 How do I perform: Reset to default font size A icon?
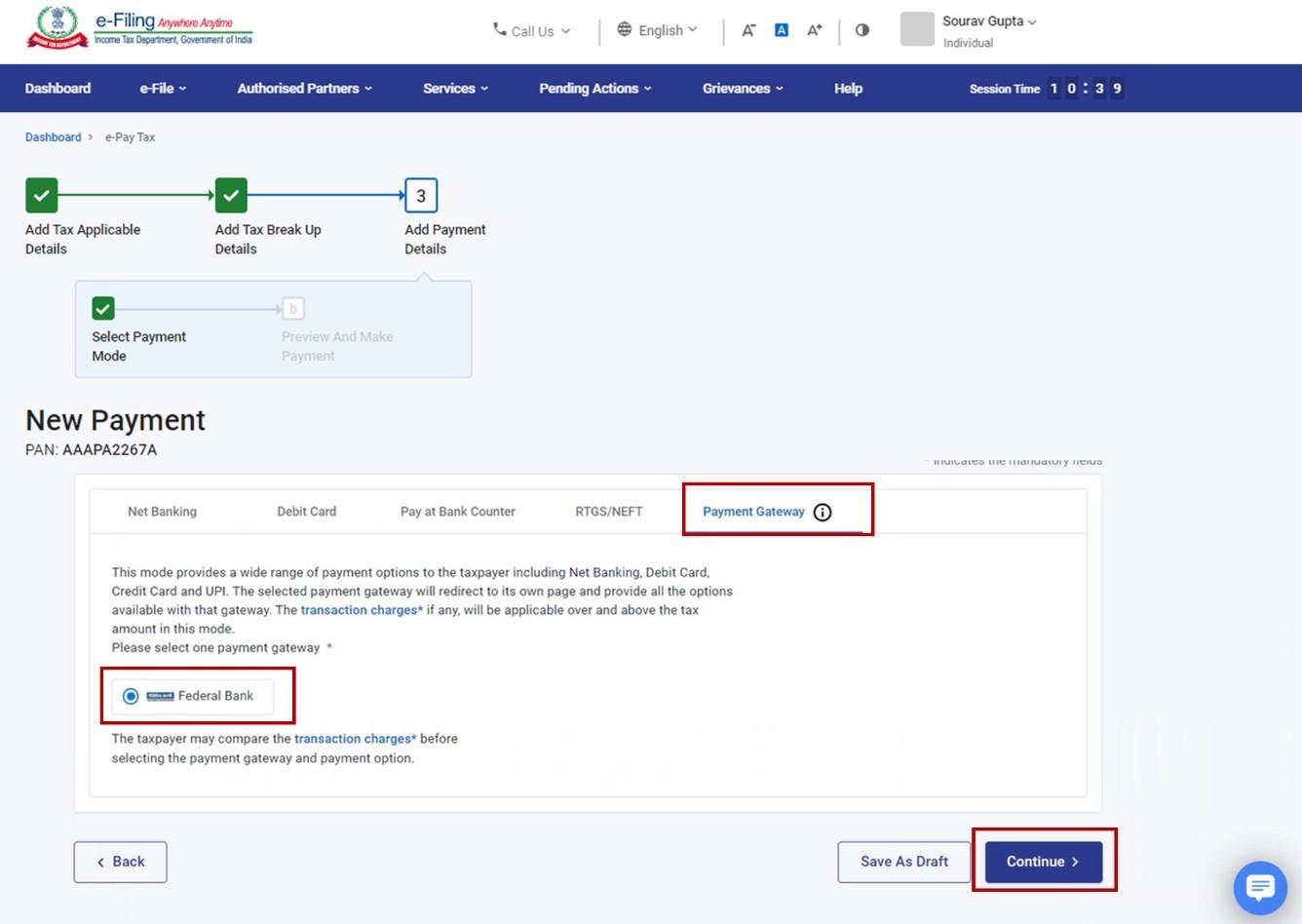[782, 30]
